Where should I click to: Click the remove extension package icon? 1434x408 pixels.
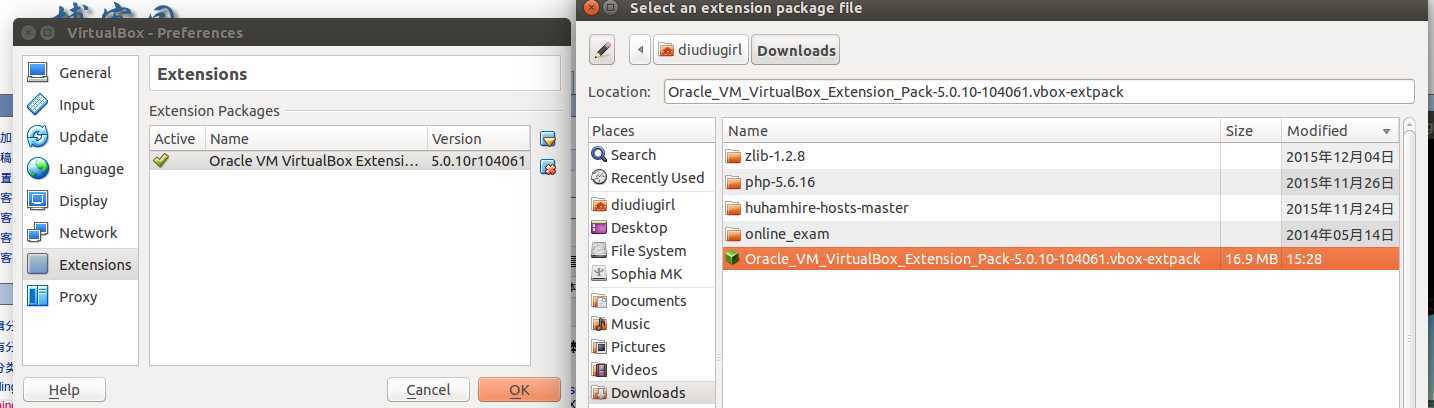pyautogui.click(x=547, y=167)
